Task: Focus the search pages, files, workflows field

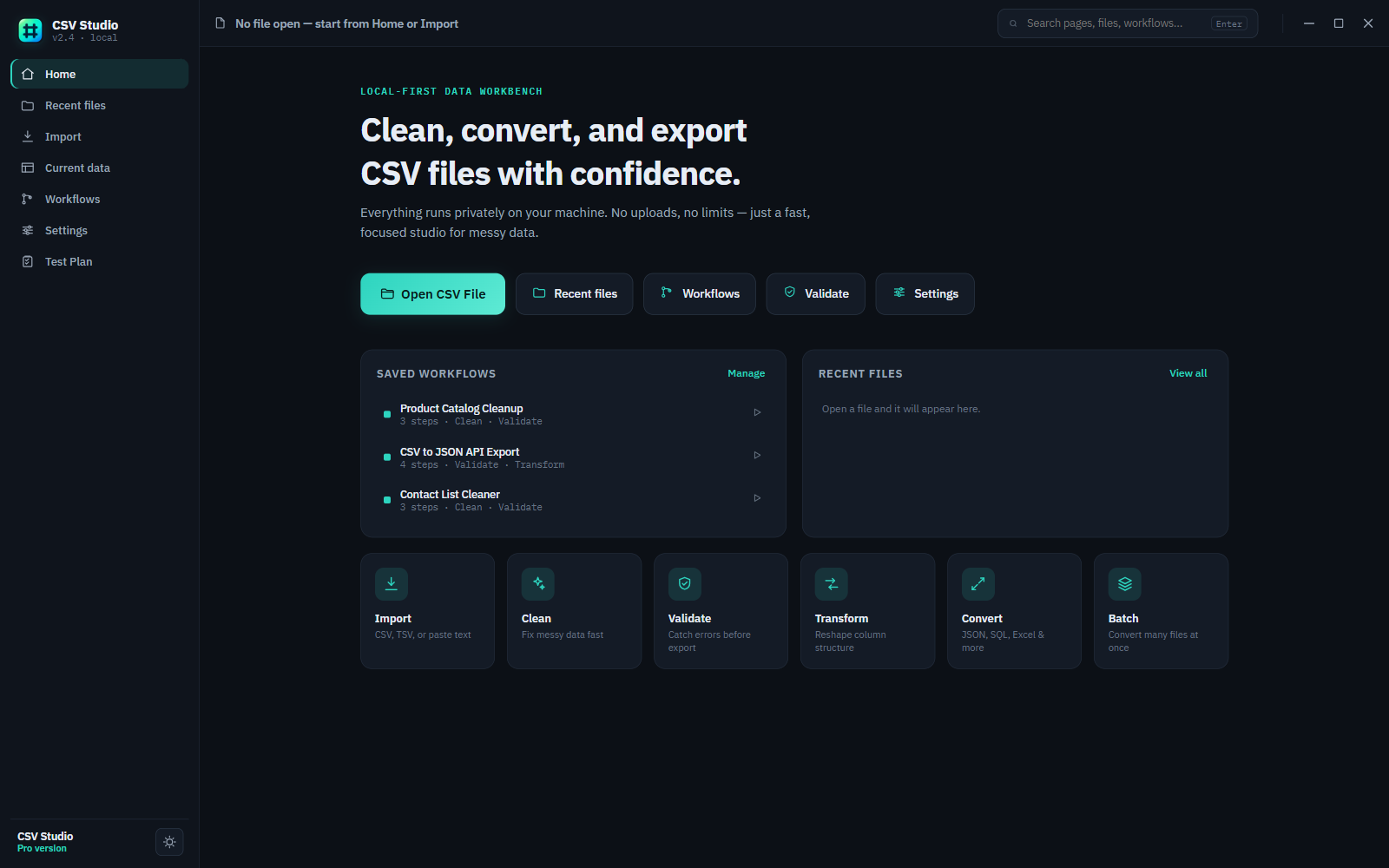Action: click(1128, 23)
